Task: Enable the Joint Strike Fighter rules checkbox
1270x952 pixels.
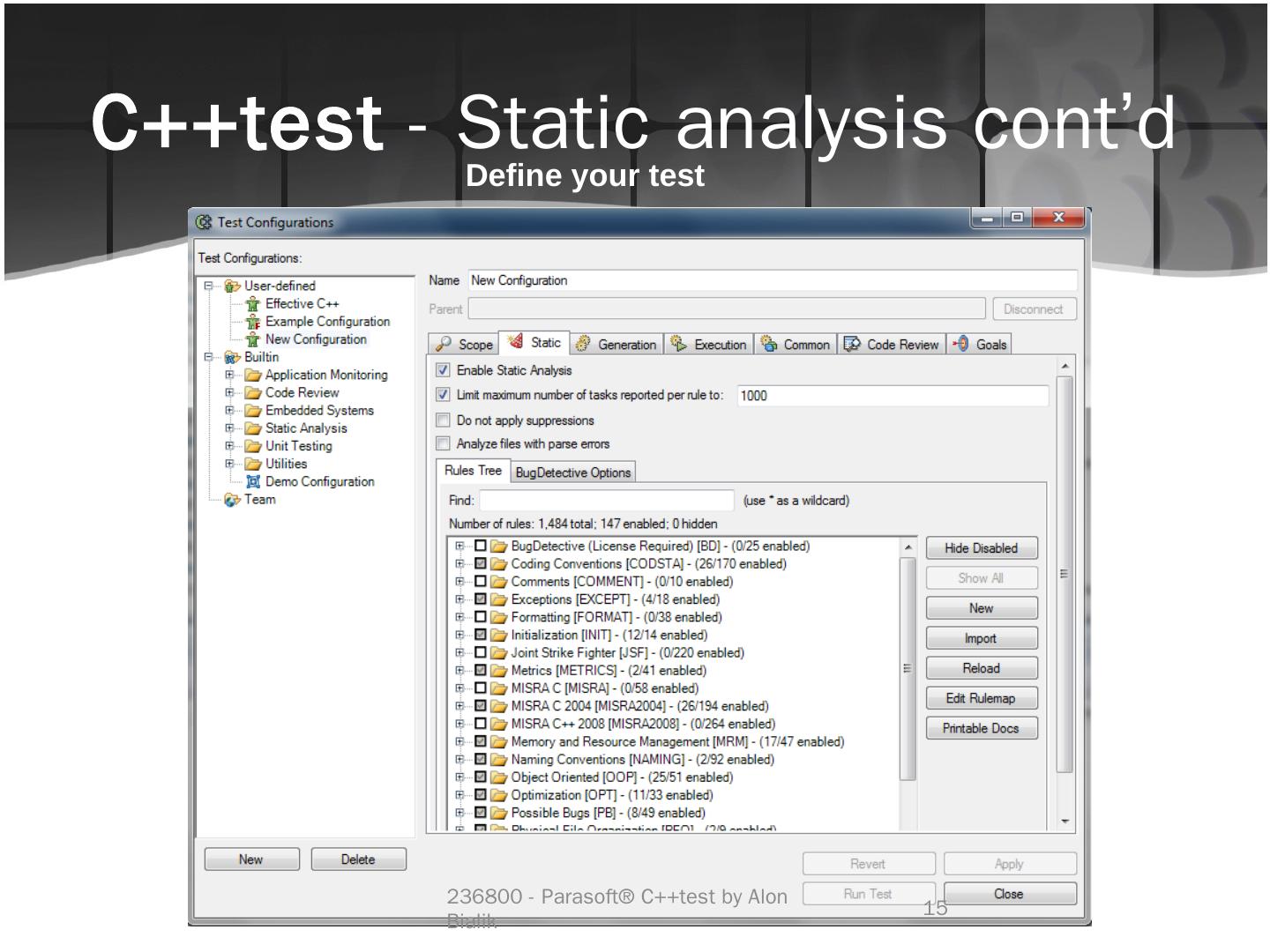Action: point(481,653)
